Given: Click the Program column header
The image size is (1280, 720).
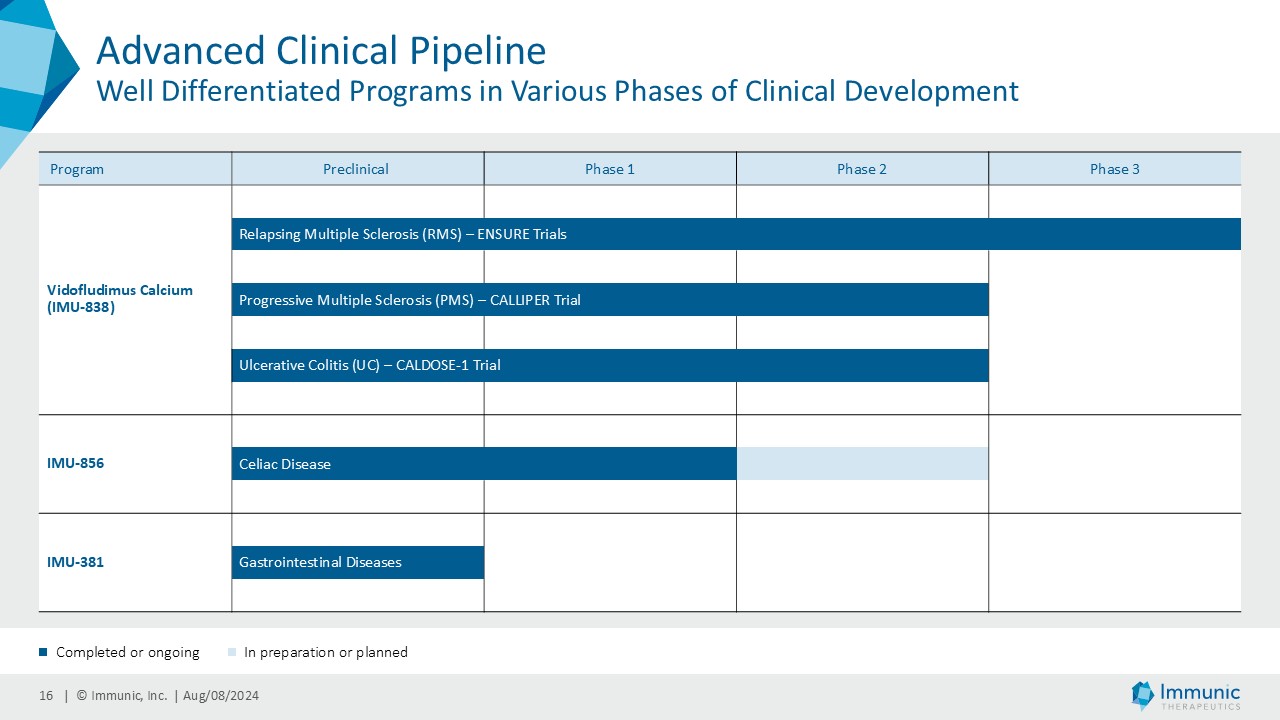Looking at the screenshot, I should (x=77, y=169).
